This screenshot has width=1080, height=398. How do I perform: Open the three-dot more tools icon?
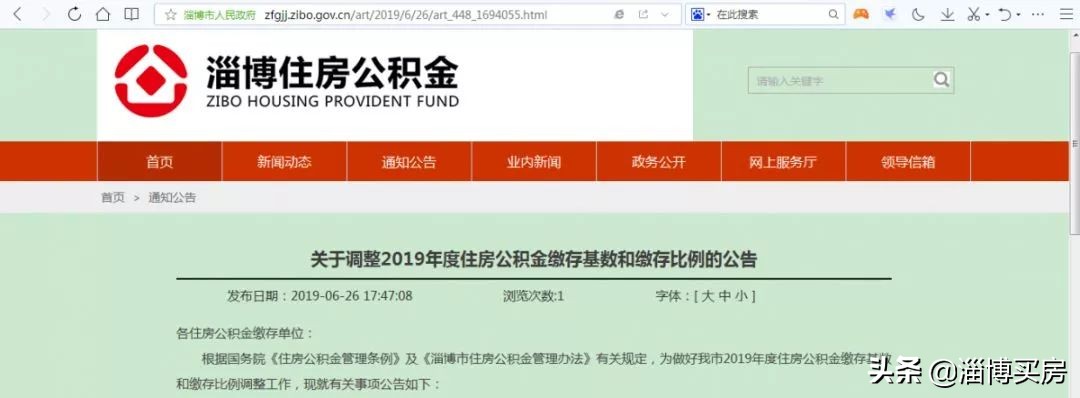tap(1037, 14)
